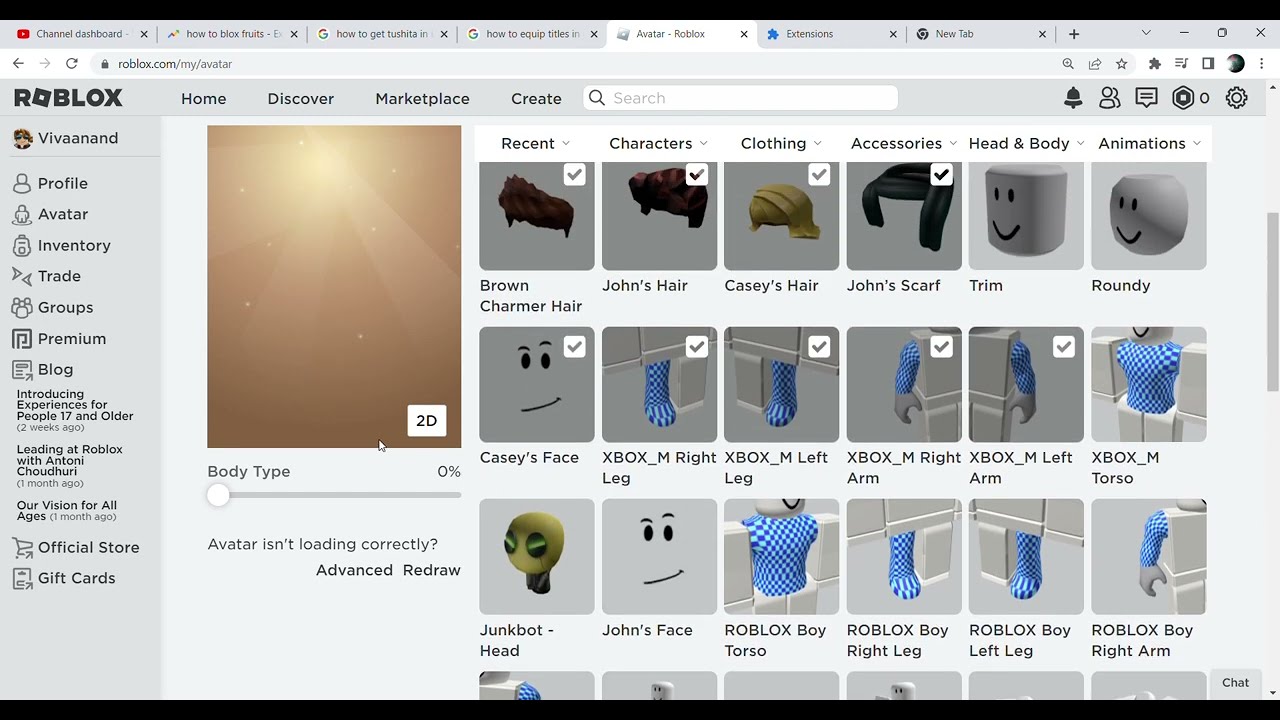This screenshot has height=720, width=1280.
Task: Go to Discover in top navigation
Action: 301,98
